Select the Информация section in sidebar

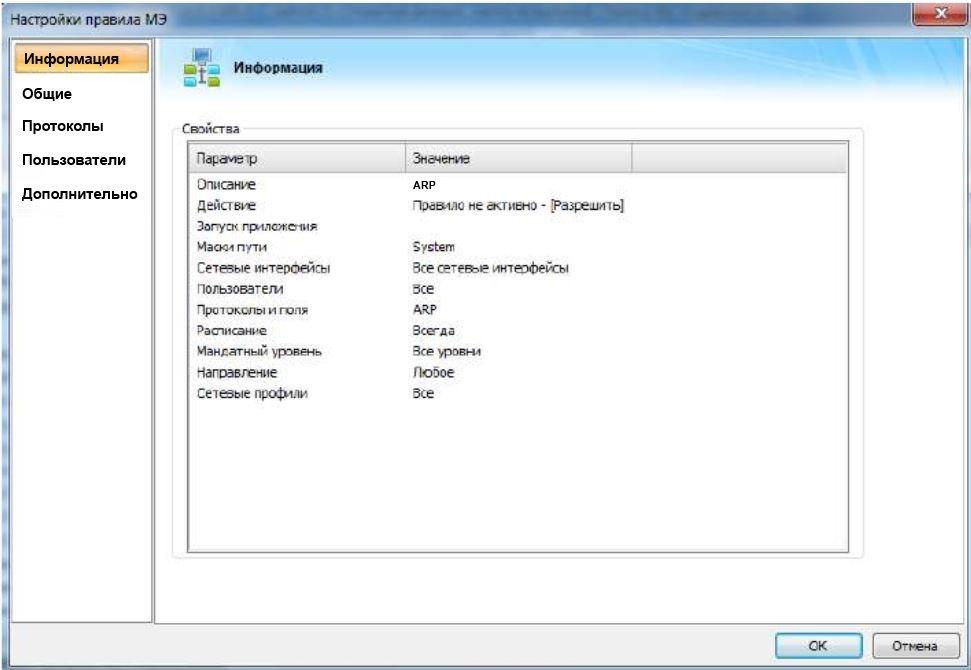click(81, 59)
